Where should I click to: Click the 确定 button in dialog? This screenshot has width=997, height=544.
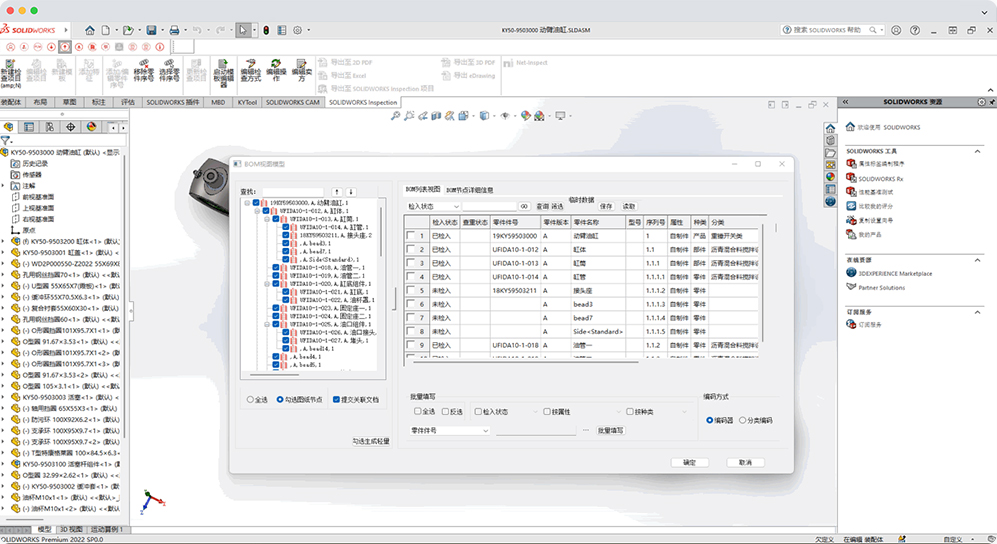(689, 463)
